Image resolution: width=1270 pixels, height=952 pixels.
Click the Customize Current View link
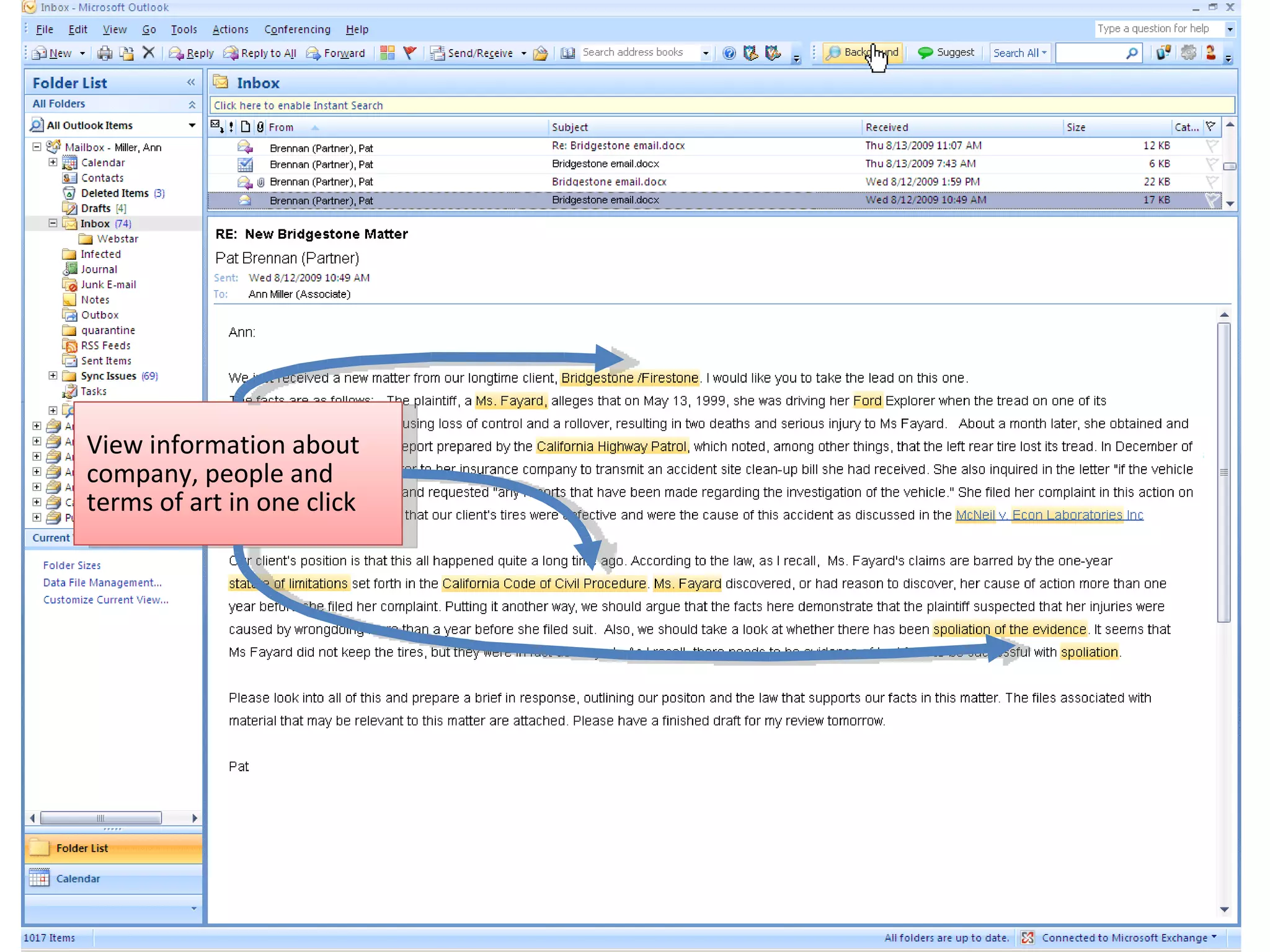tap(105, 600)
